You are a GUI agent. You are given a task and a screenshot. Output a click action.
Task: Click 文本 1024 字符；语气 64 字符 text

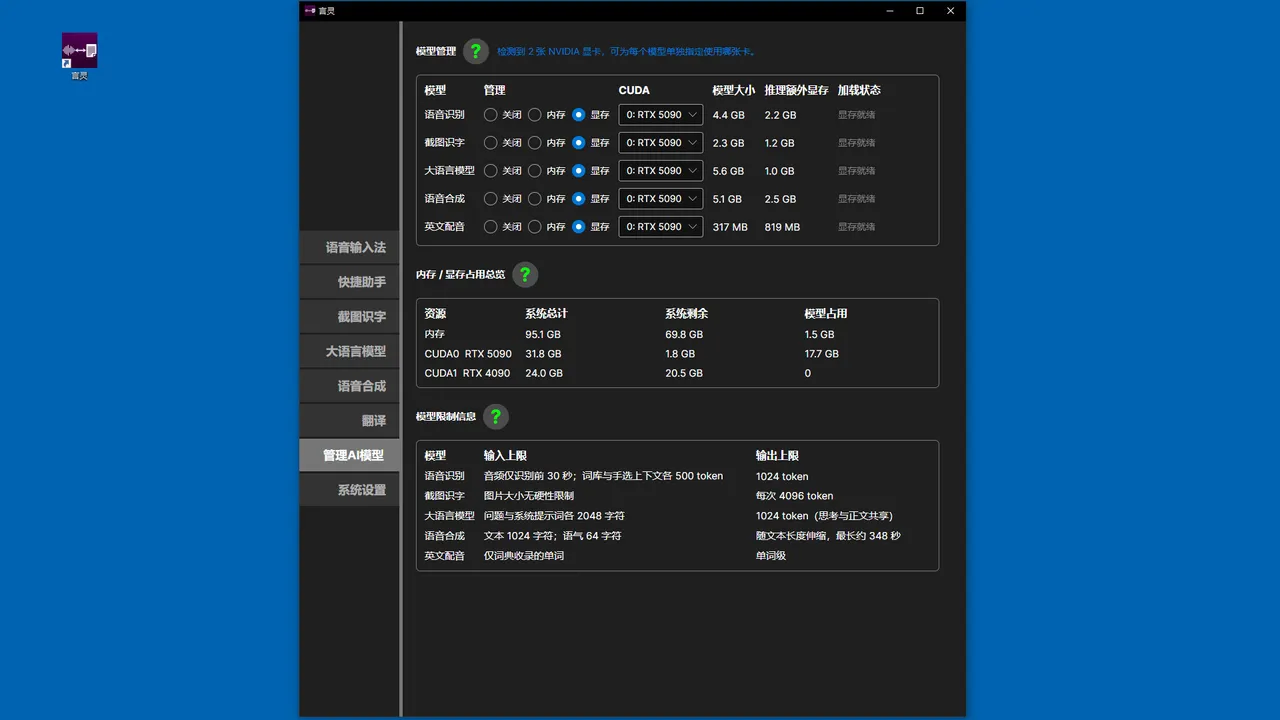[552, 536]
